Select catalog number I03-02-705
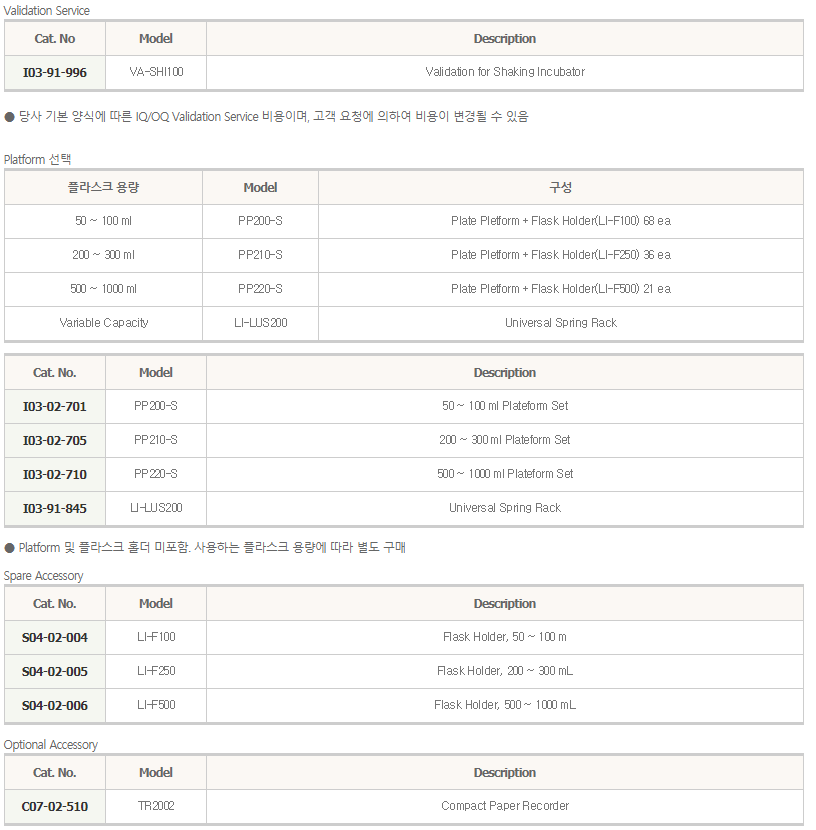This screenshot has height=830, width=816. coord(55,440)
